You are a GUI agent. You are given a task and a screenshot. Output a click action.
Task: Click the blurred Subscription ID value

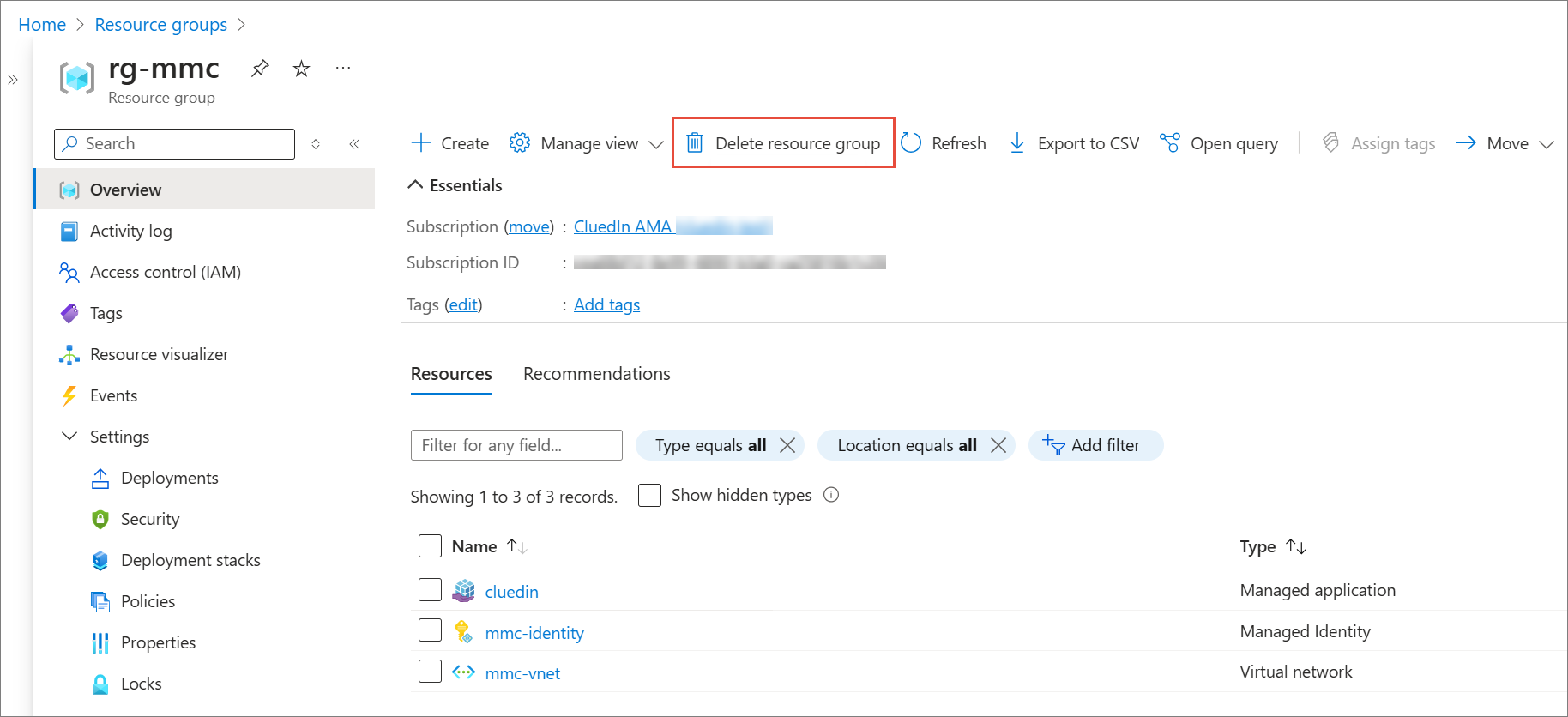coord(730,262)
